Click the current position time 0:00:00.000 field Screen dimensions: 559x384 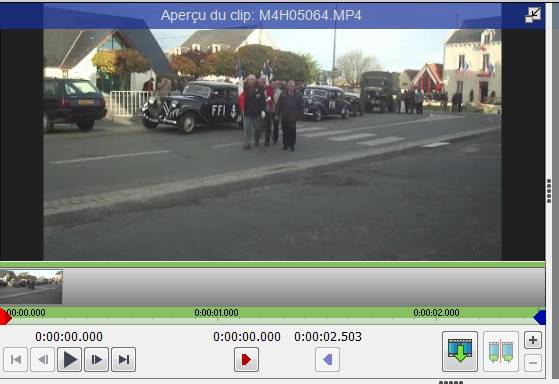click(x=69, y=337)
